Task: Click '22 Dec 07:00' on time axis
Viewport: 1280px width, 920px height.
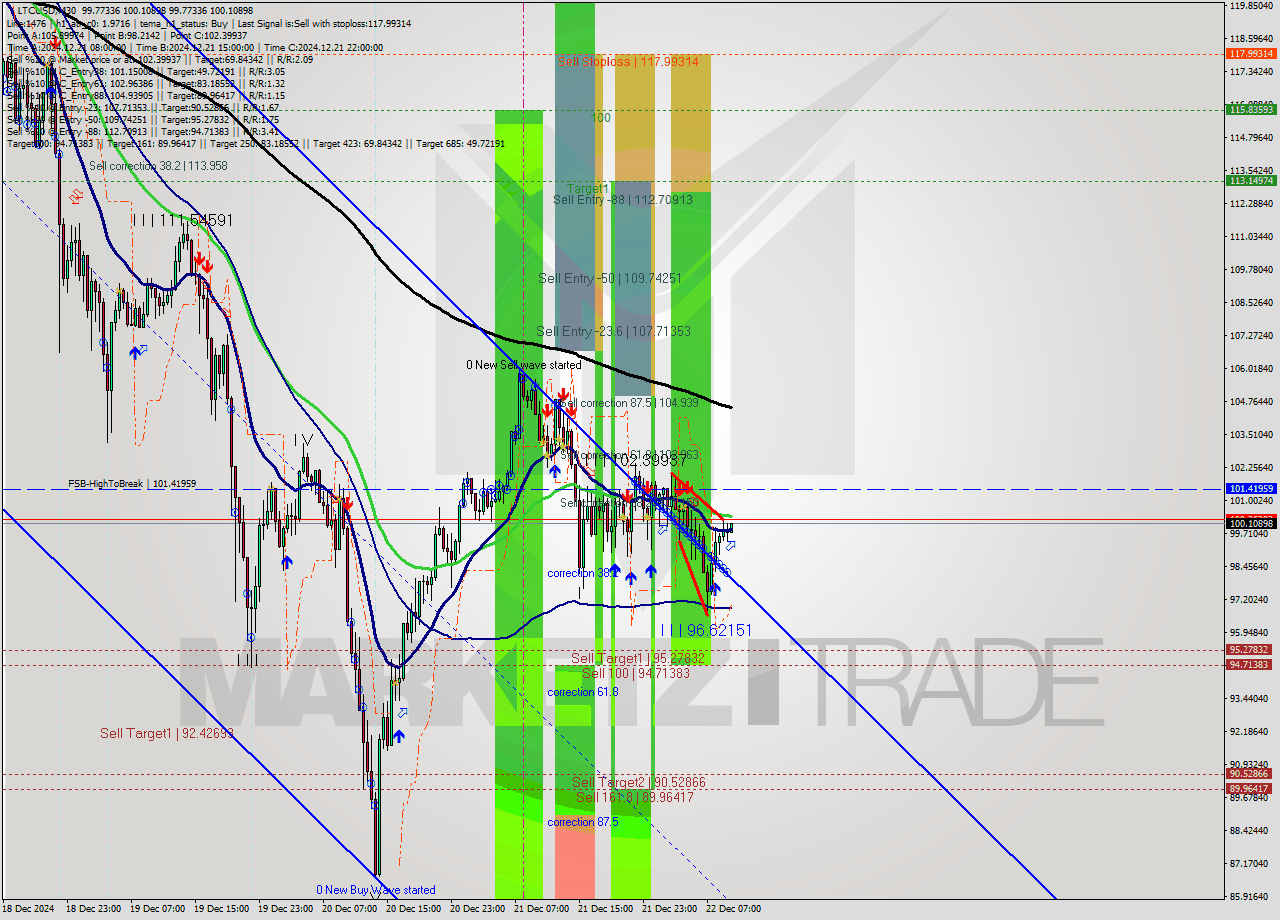Action: pos(733,910)
